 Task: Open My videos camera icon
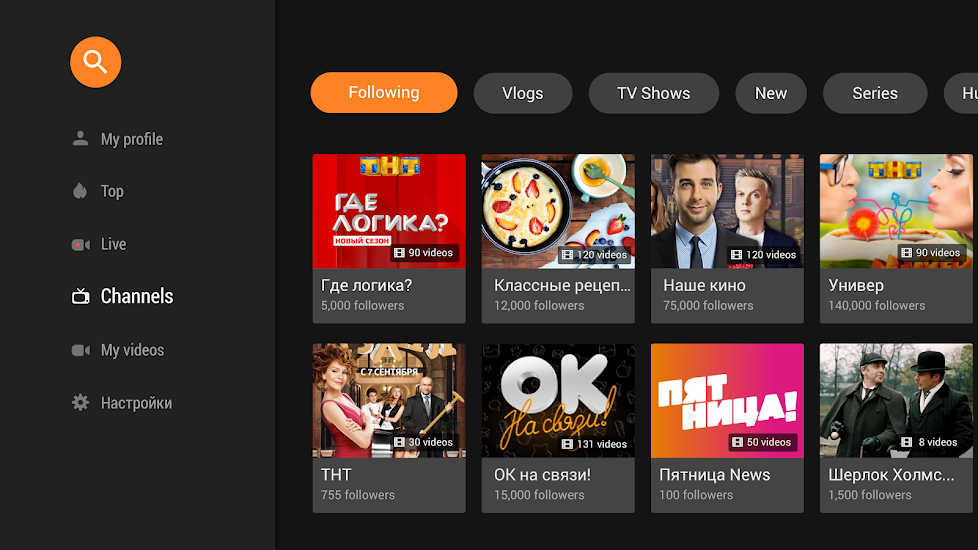80,350
